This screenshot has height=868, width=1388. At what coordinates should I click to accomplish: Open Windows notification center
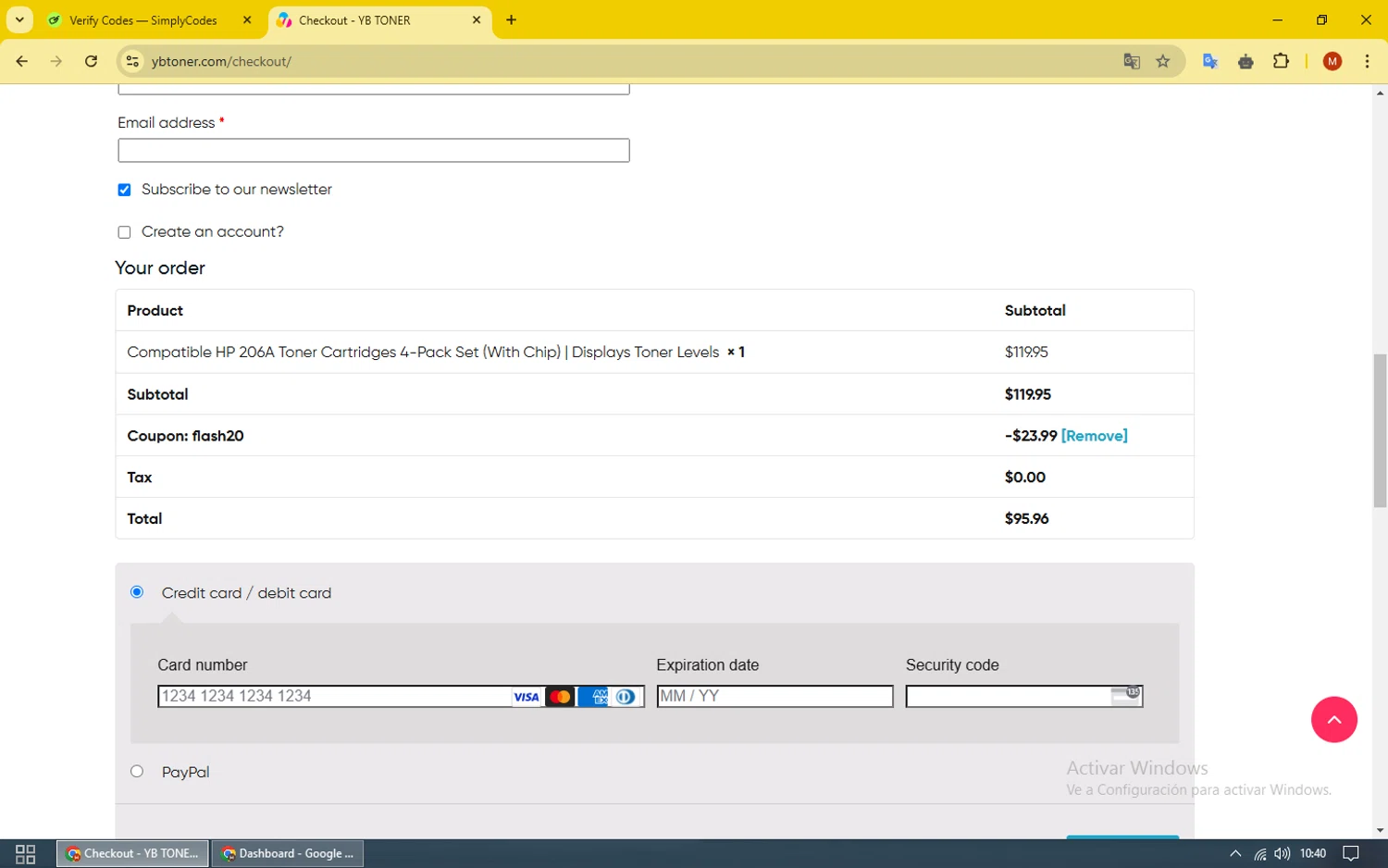point(1351,853)
